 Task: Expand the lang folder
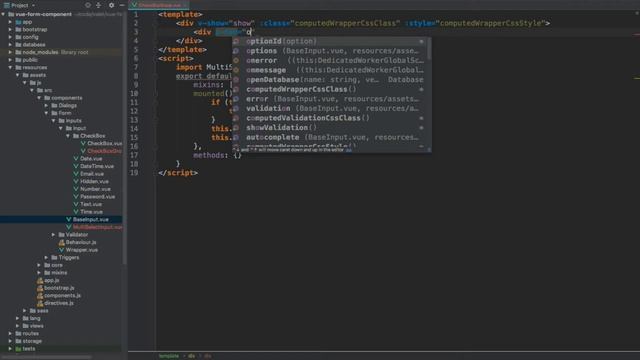18,318
